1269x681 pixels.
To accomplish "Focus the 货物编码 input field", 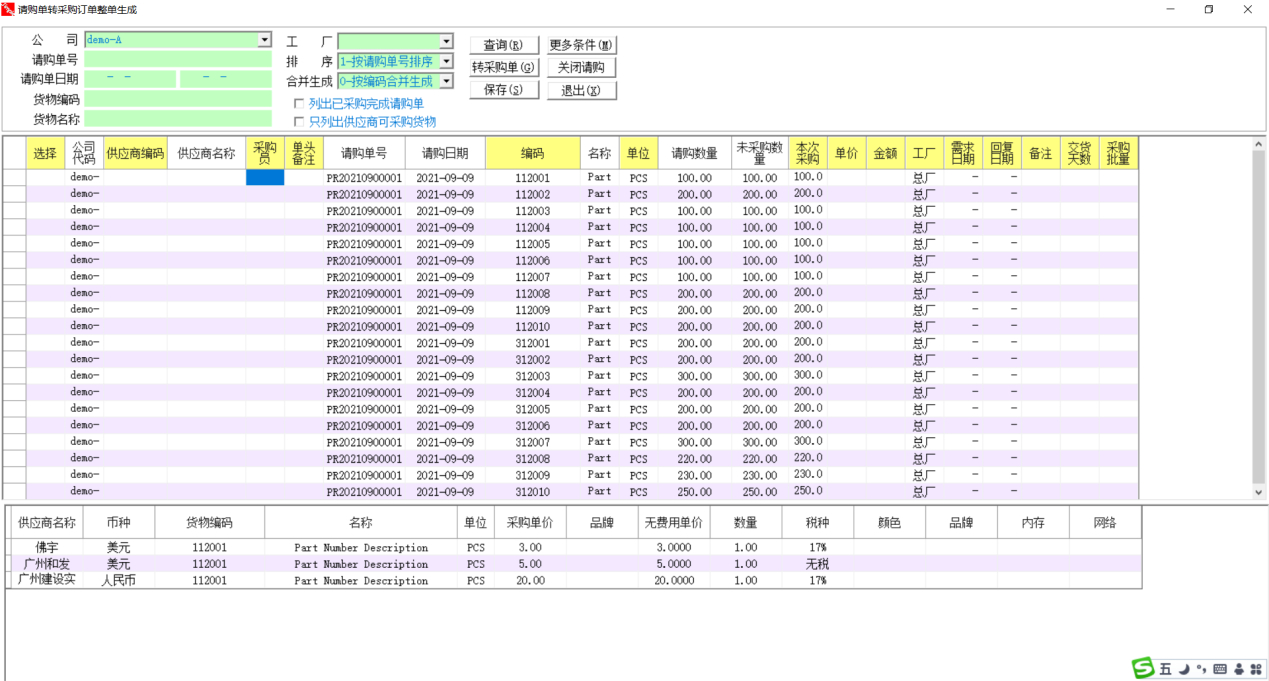I will point(178,99).
